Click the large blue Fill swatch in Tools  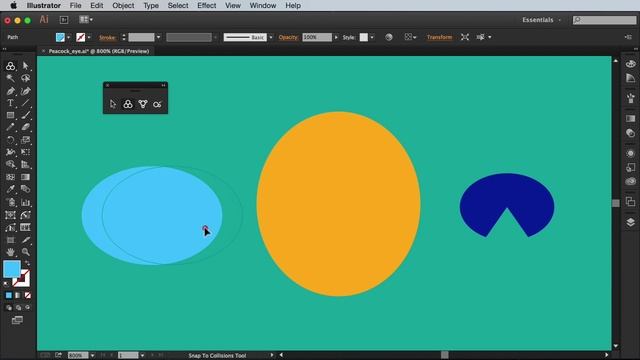pos(12,269)
